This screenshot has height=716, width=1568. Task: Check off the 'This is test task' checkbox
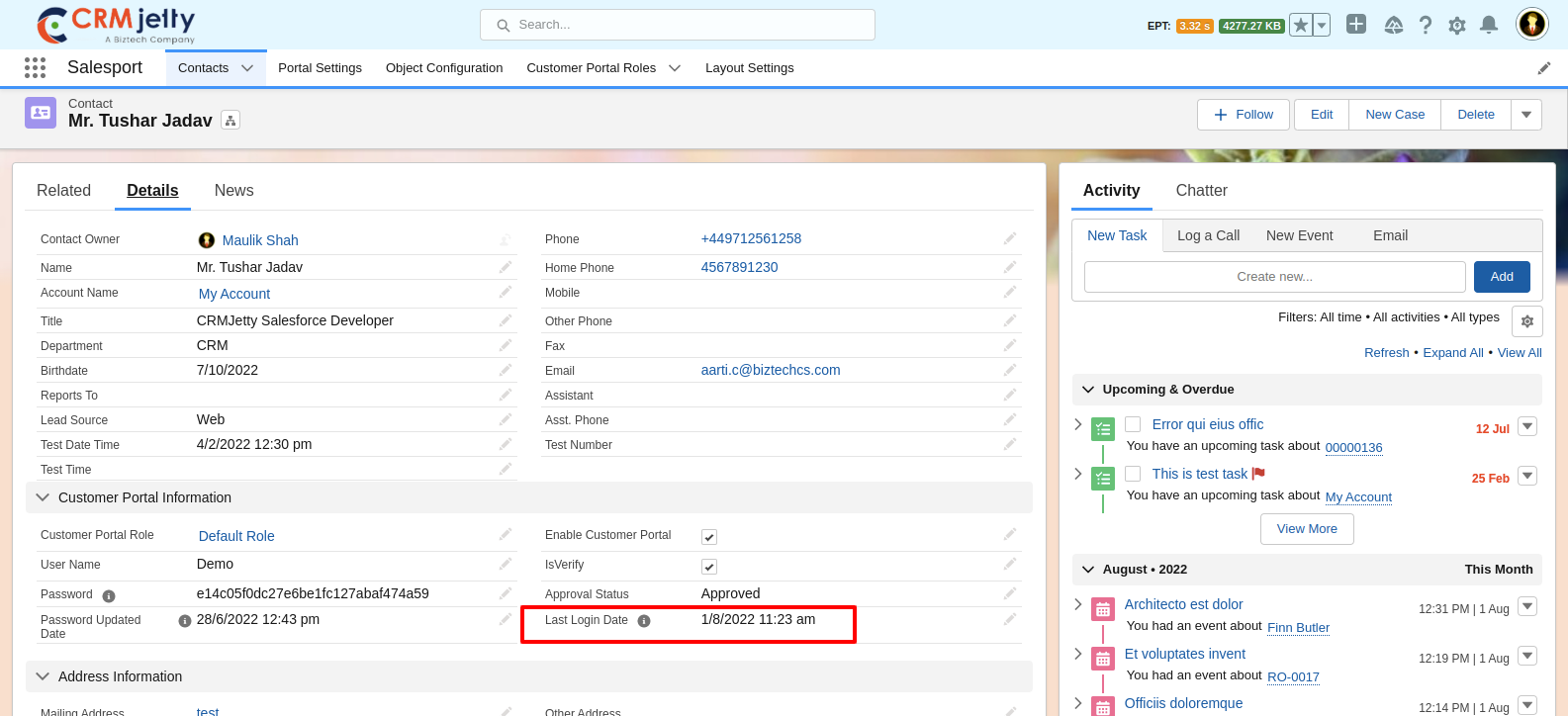click(x=1133, y=474)
